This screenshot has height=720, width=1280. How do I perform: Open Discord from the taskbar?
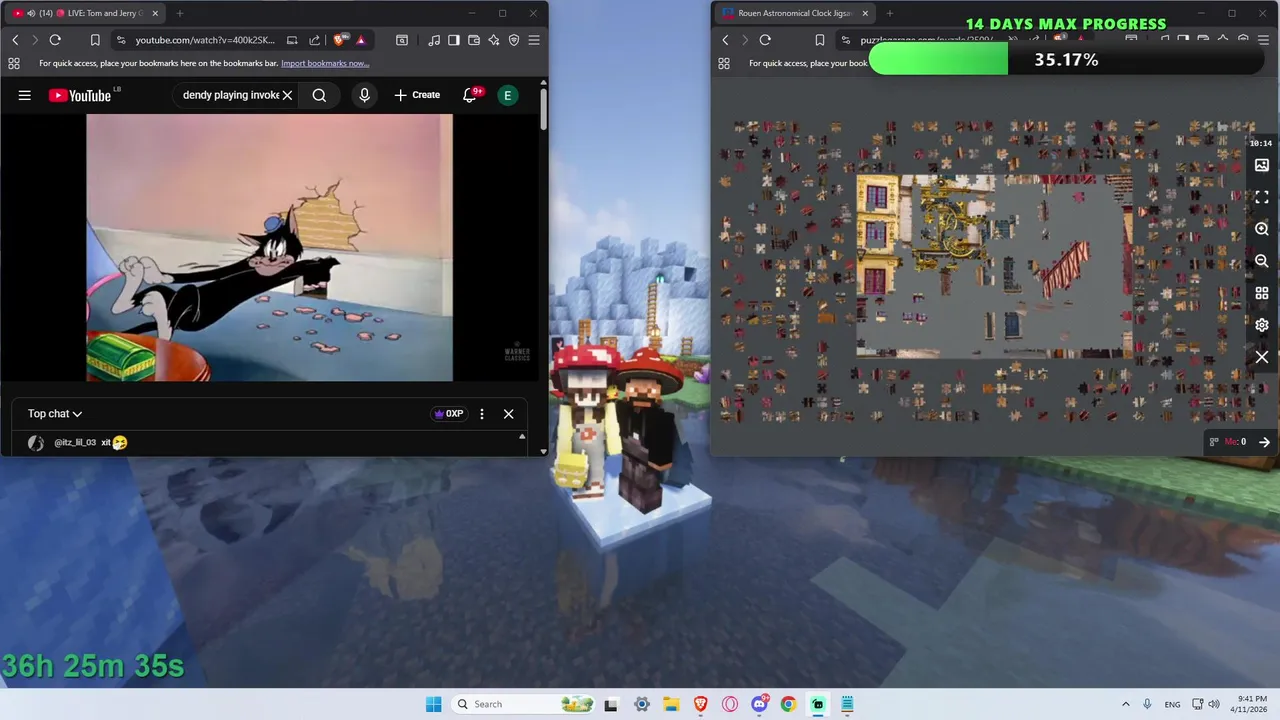(x=759, y=704)
